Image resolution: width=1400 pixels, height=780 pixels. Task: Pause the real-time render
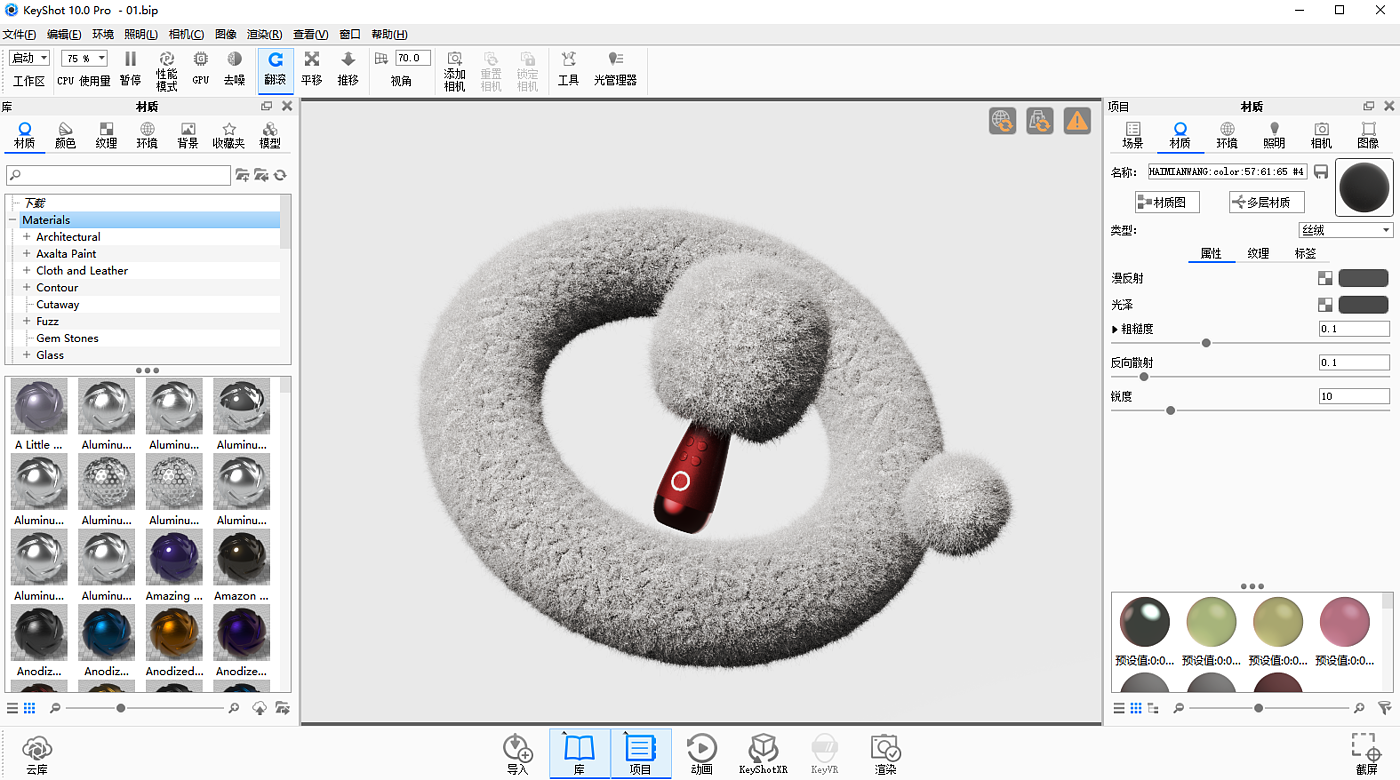tap(130, 68)
